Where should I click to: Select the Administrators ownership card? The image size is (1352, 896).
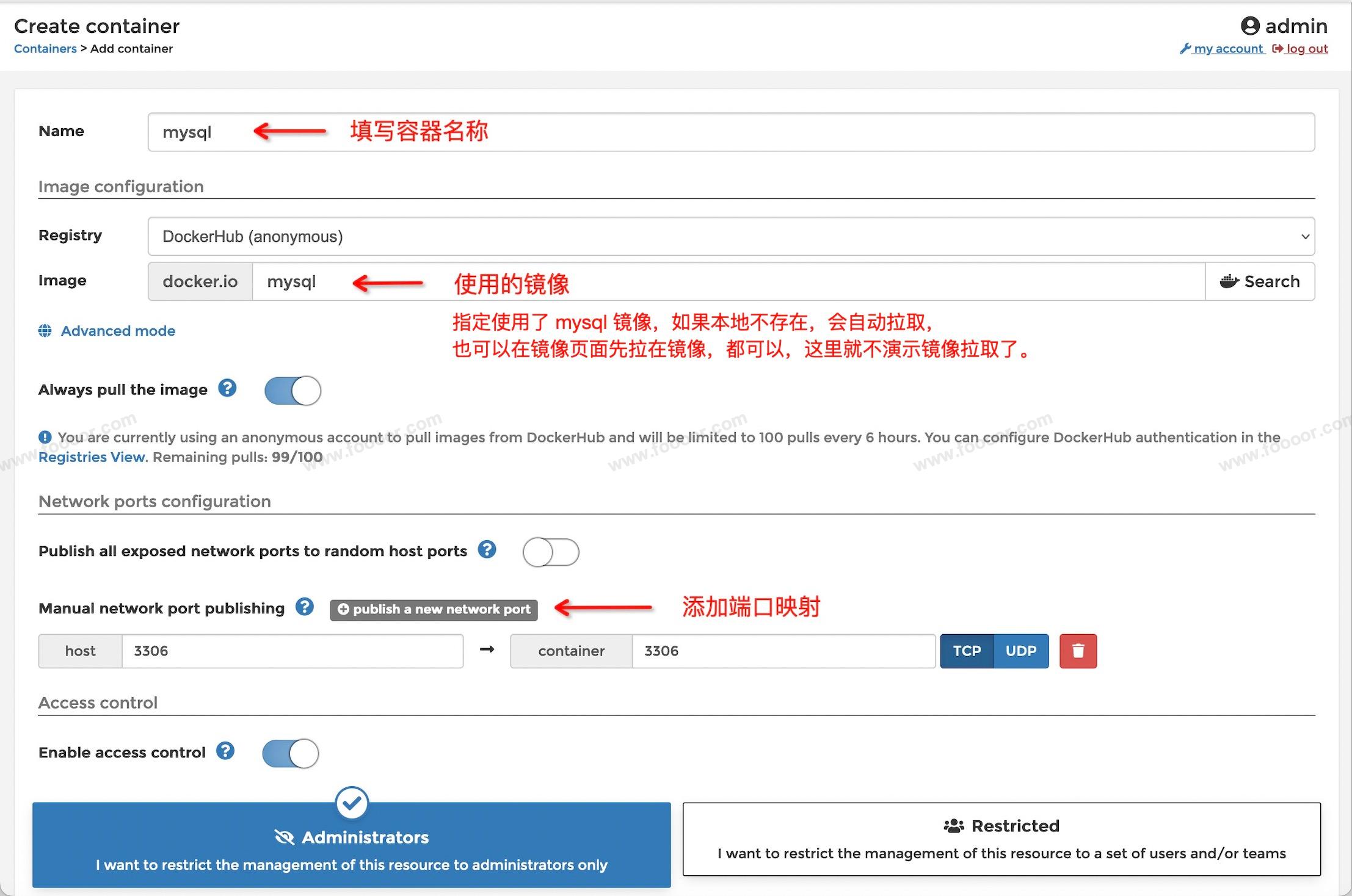[x=351, y=845]
